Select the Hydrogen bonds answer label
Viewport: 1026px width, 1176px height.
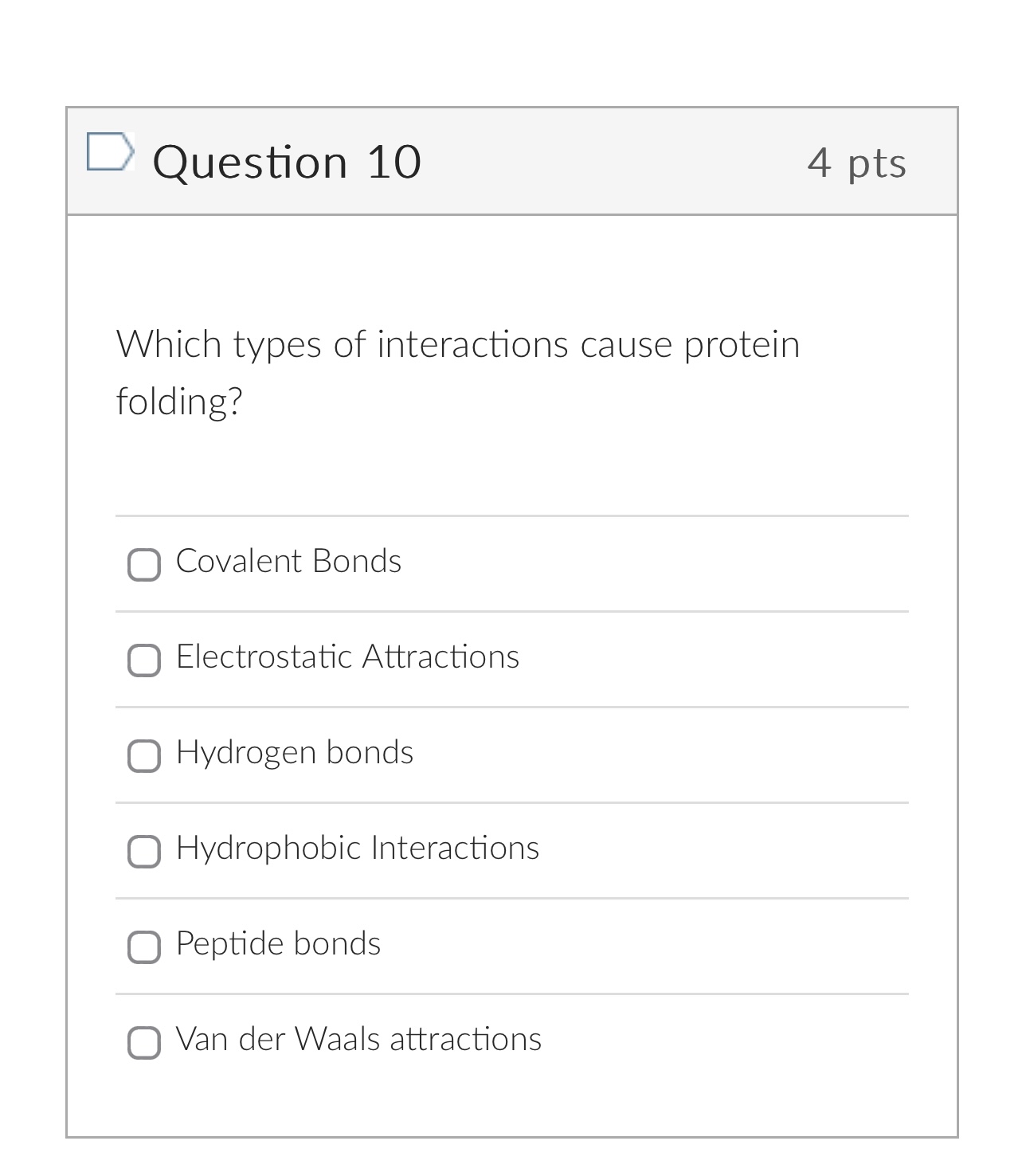click(296, 753)
